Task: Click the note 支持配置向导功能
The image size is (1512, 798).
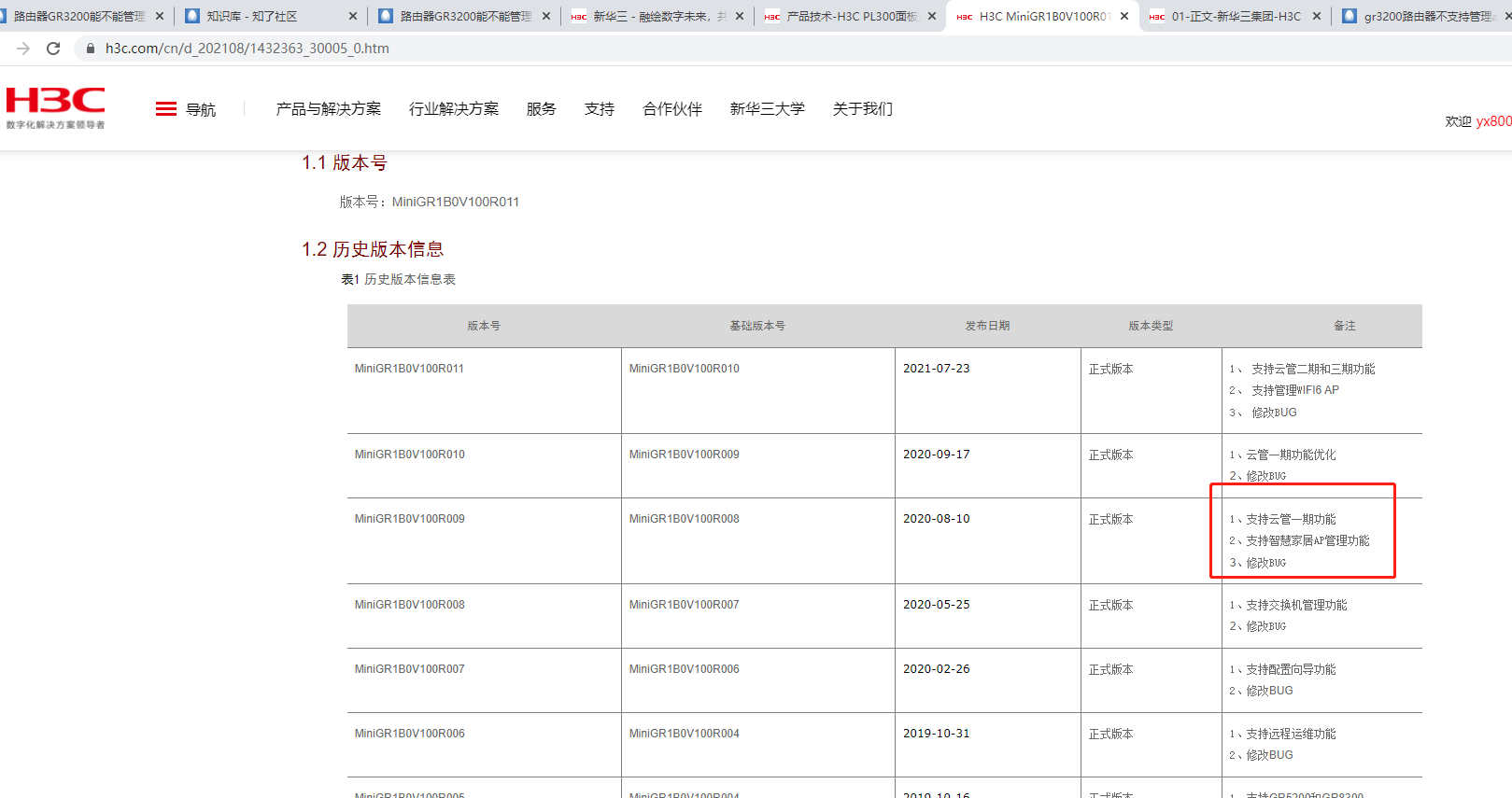Action: [1291, 670]
